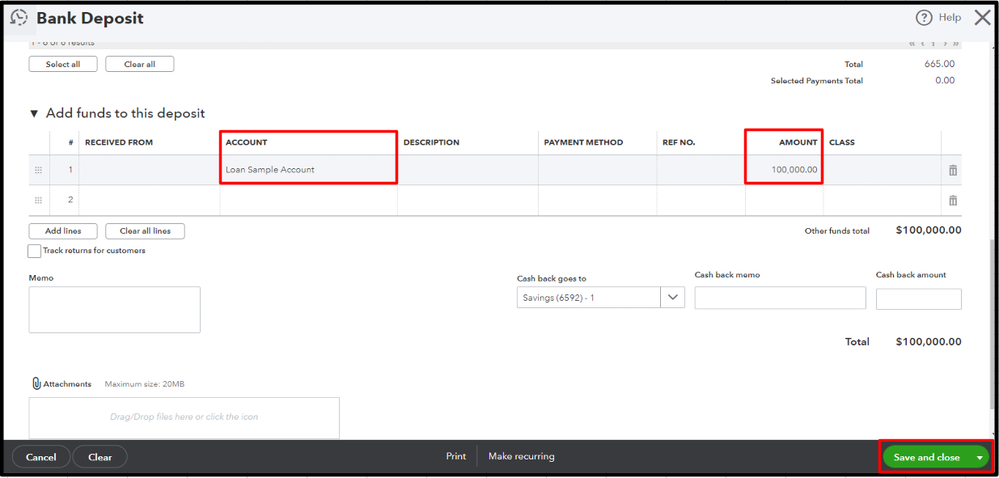The height and width of the screenshot is (478, 999).
Task: Click the Help link text
Action: [x=949, y=18]
